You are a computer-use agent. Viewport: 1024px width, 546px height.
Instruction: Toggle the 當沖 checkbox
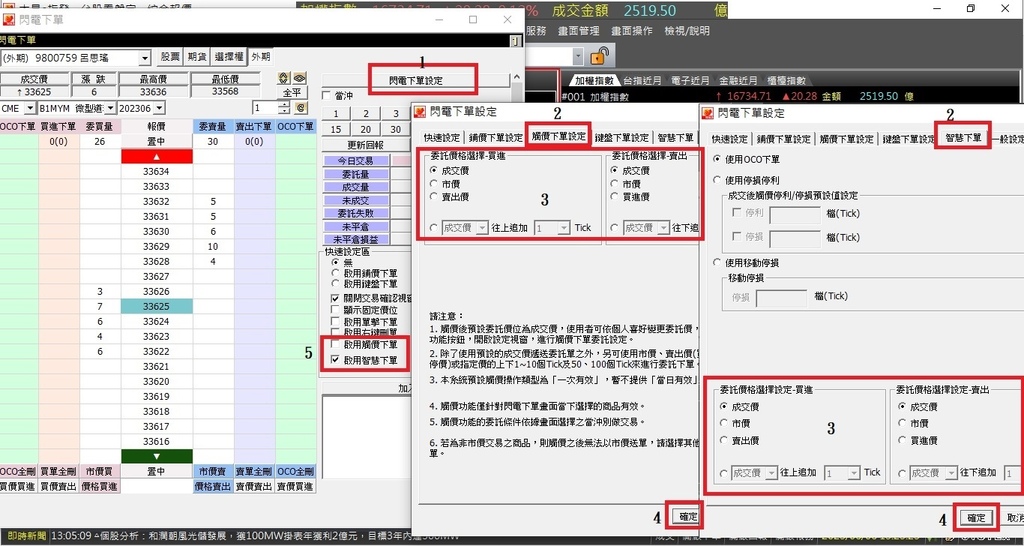[x=327, y=96]
